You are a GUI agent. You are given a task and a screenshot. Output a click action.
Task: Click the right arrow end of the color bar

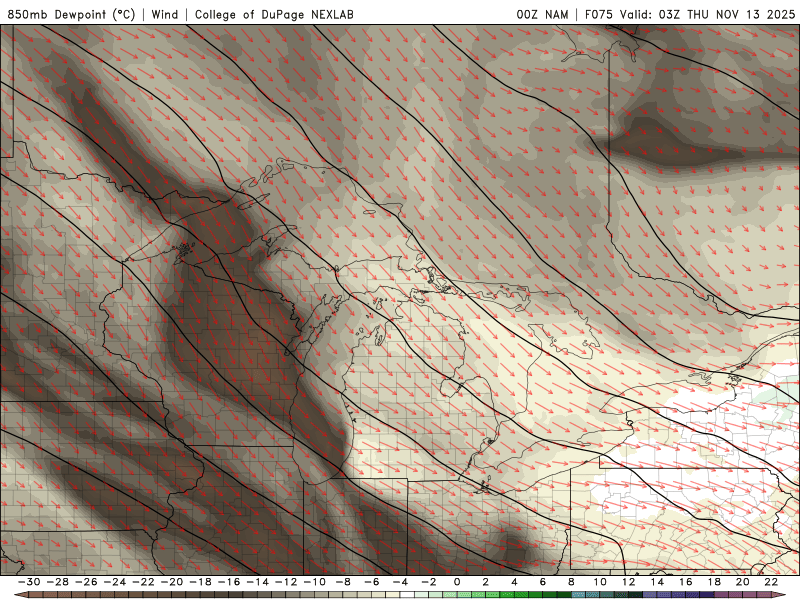pos(779,595)
